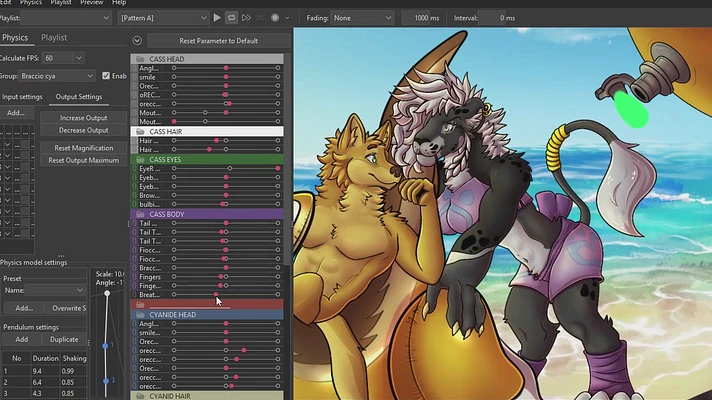Open the Preset Name dropdown

pyautogui.click(x=55, y=290)
